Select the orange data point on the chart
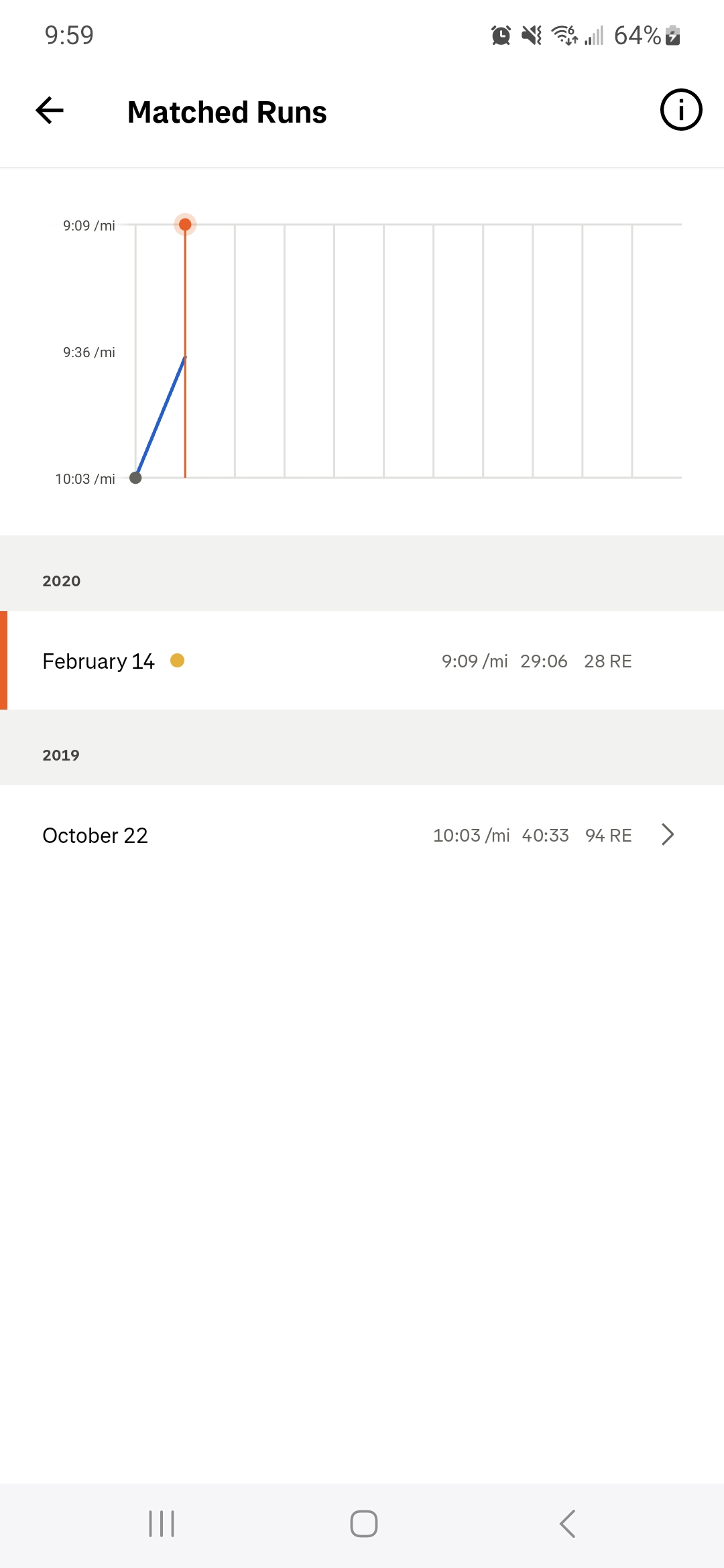The width and height of the screenshot is (724, 1568). (185, 224)
